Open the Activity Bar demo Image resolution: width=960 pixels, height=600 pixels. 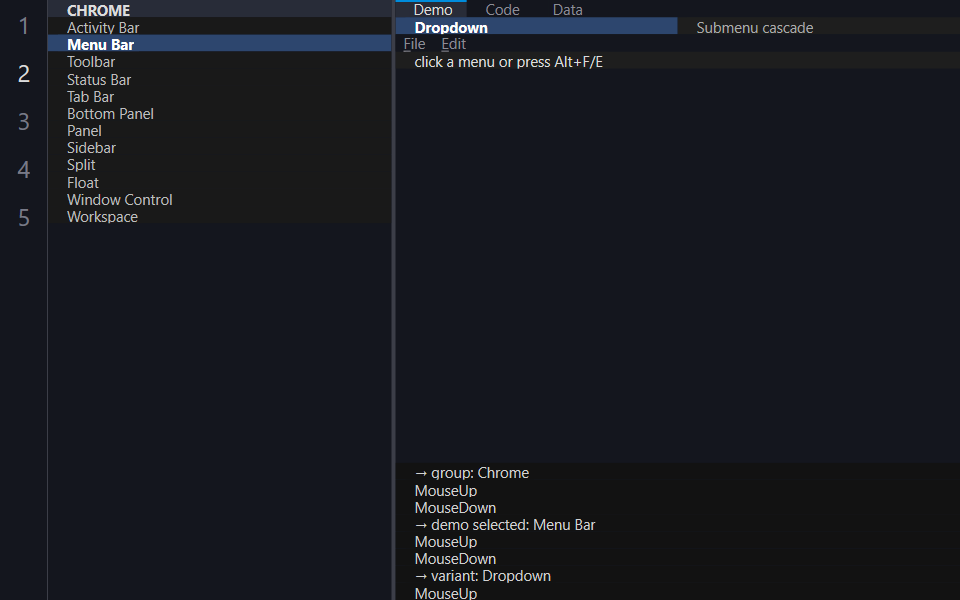(219, 27)
